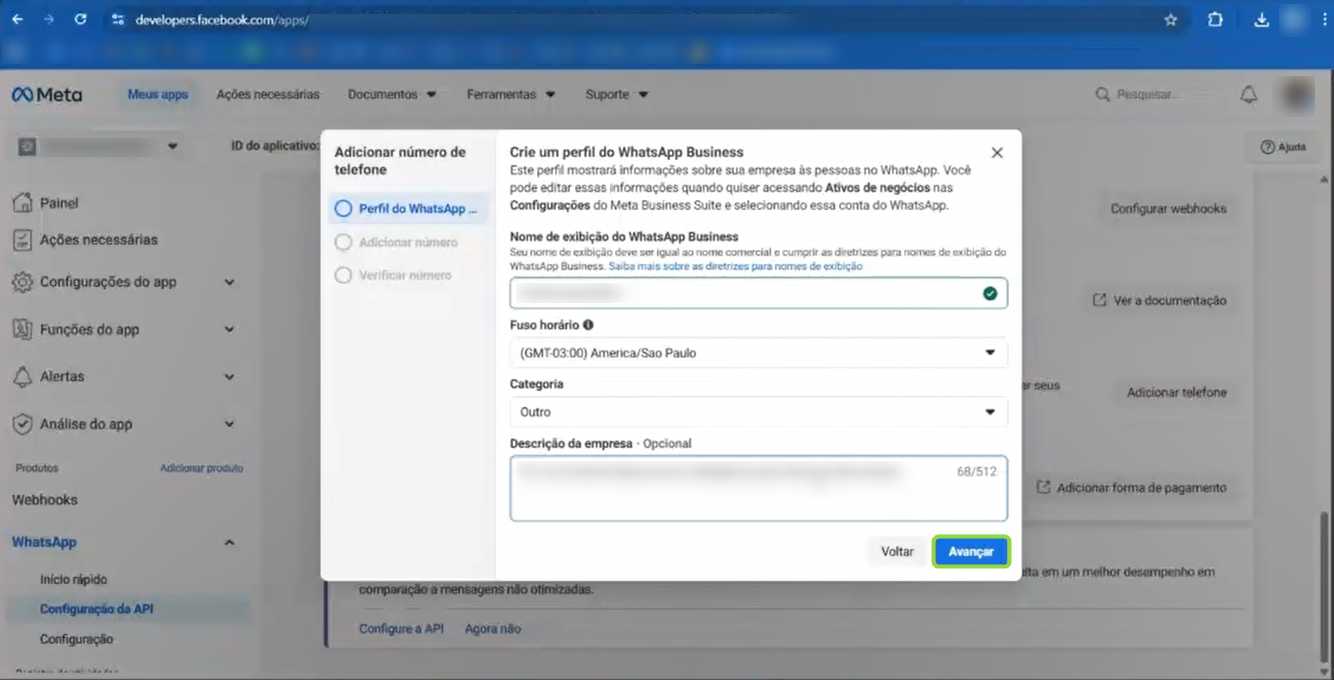Close the WhatsApp Business profile dialog
The height and width of the screenshot is (680, 1334).
(x=996, y=153)
